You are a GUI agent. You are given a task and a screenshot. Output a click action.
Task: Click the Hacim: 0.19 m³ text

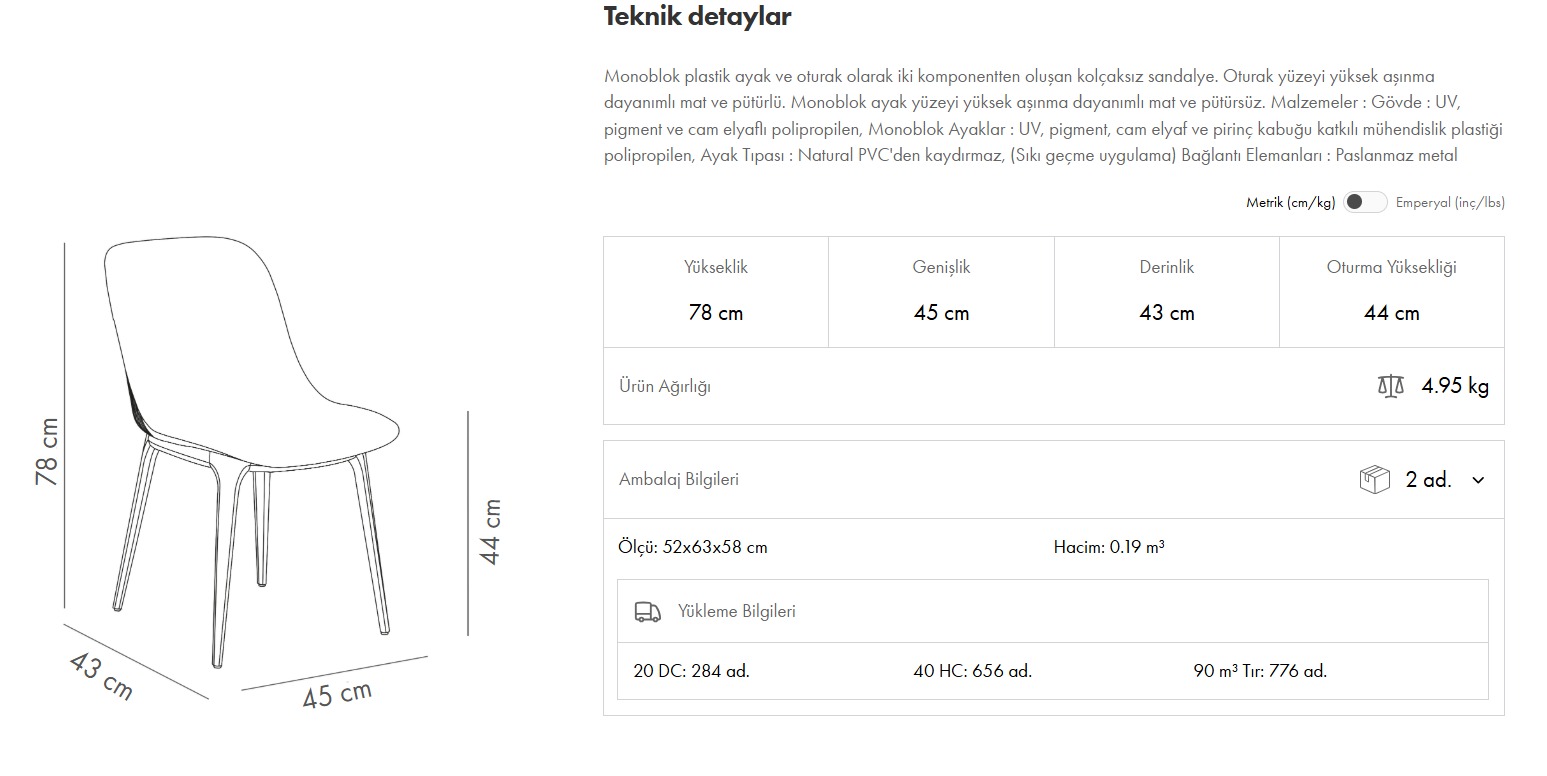coord(1108,547)
